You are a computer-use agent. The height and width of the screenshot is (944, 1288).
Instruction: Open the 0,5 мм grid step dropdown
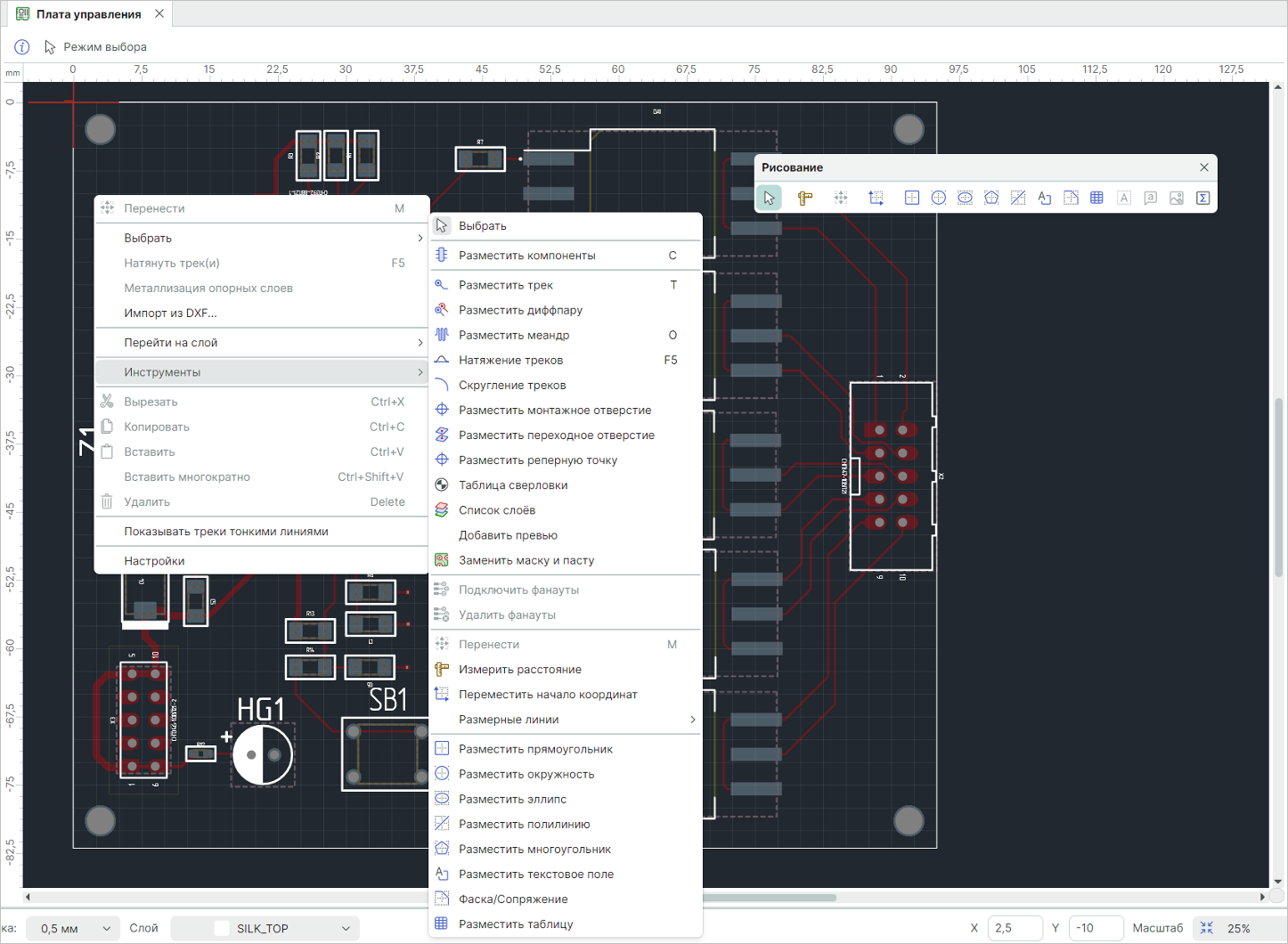pyautogui.click(x=73, y=928)
